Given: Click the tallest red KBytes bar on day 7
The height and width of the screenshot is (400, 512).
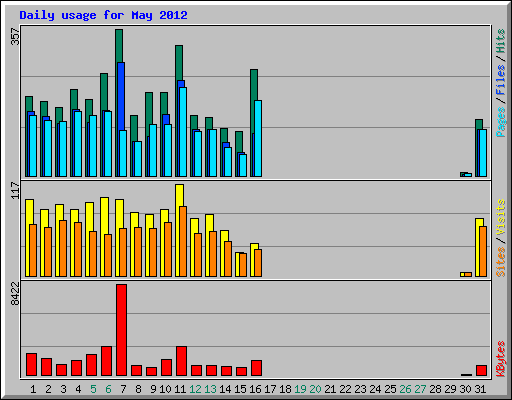Looking at the screenshot, I should tap(122, 330).
